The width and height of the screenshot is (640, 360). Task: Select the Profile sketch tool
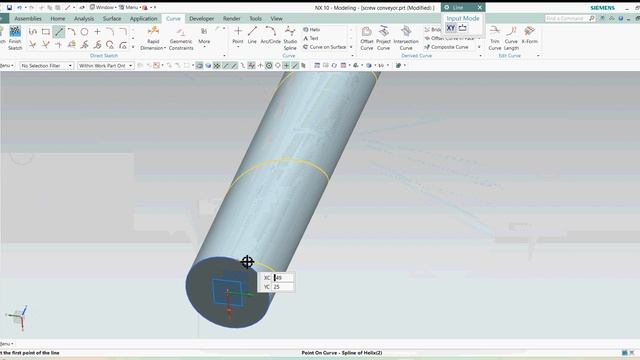(x=33, y=31)
